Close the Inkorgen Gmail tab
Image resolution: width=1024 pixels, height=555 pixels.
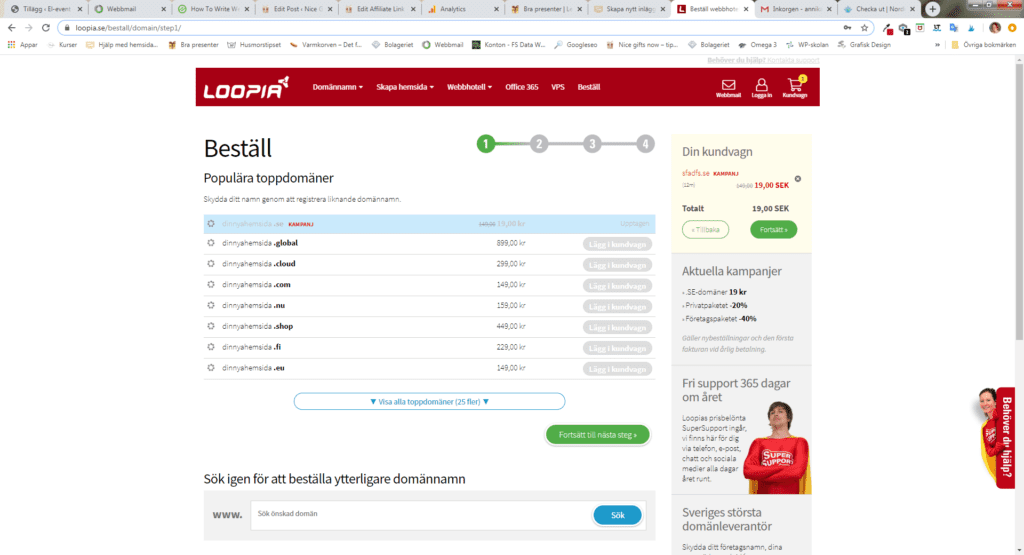(x=829, y=9)
